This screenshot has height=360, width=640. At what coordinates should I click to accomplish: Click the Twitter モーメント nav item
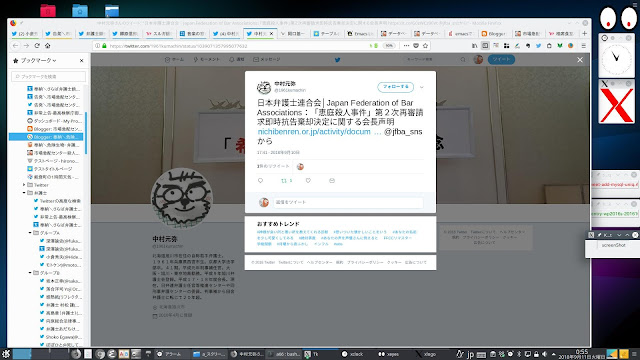(207, 60)
